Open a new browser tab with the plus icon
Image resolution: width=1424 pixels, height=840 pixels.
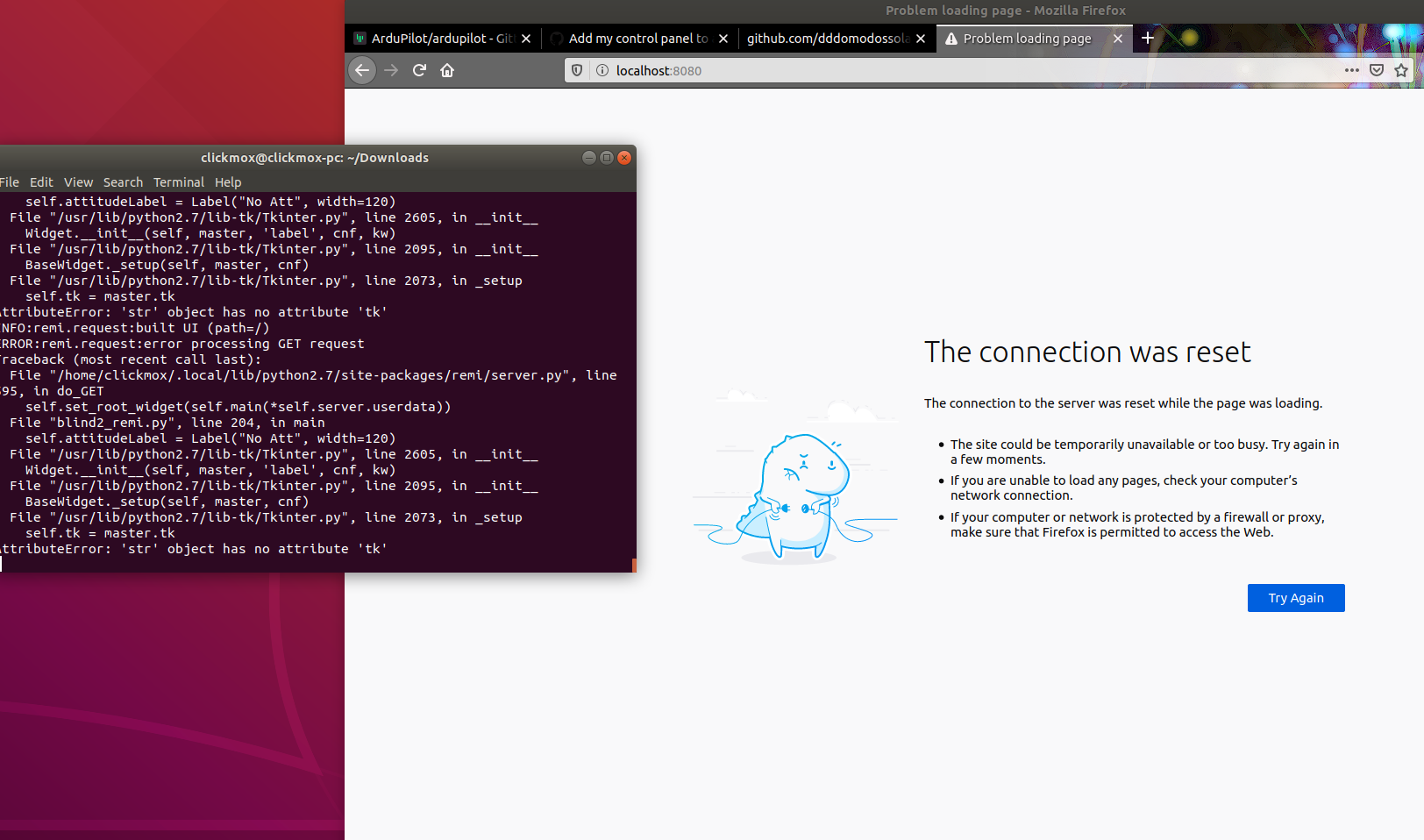[x=1148, y=39]
